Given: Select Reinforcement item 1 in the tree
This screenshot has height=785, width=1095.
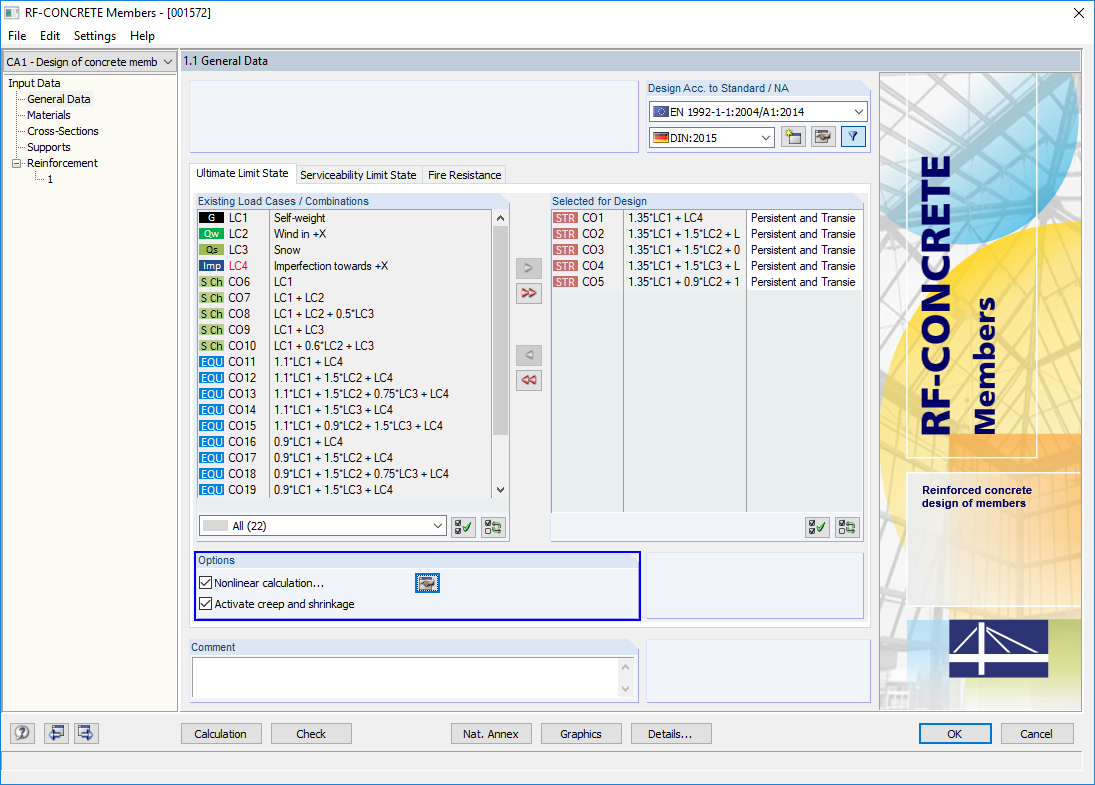Looking at the screenshot, I should (50, 179).
